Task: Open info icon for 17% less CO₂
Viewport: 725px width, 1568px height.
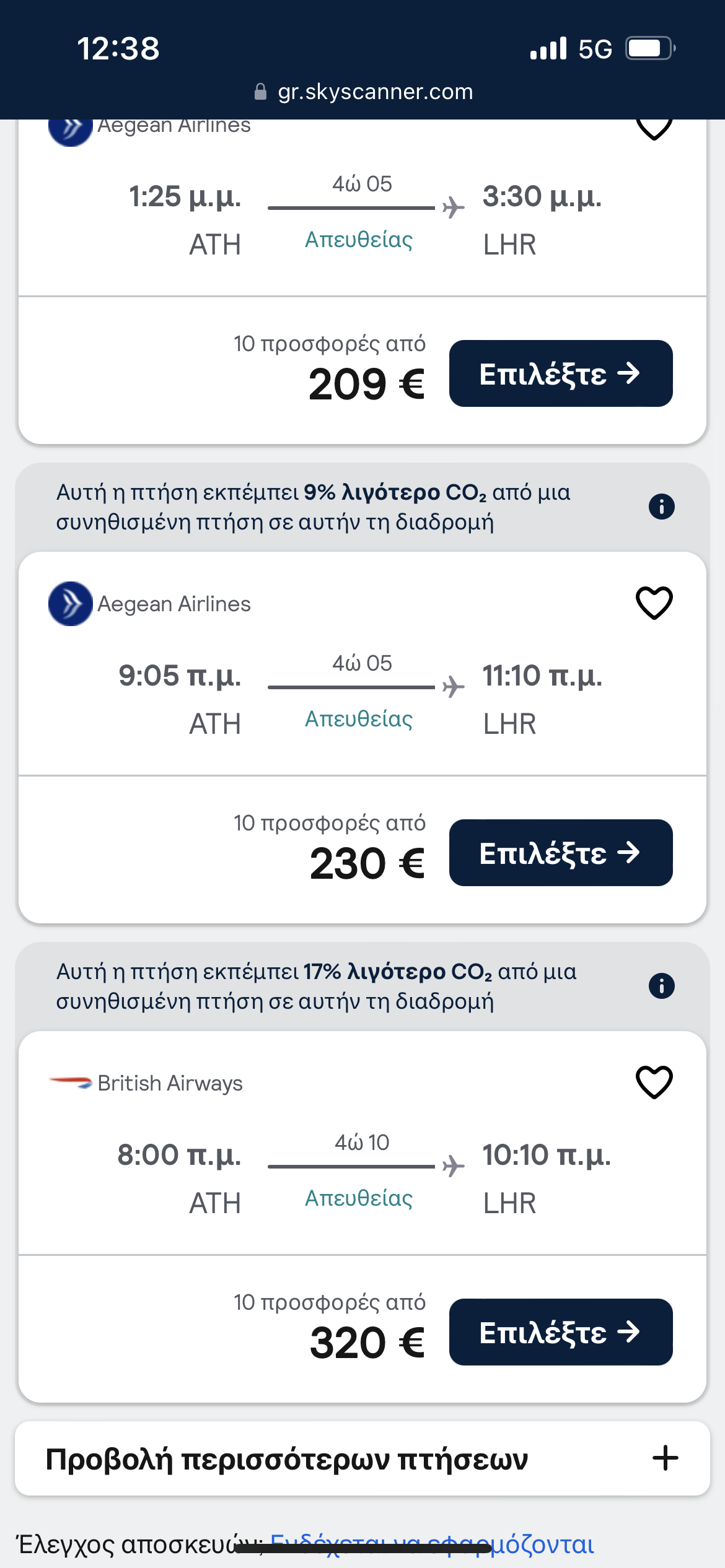Action: coord(661,986)
